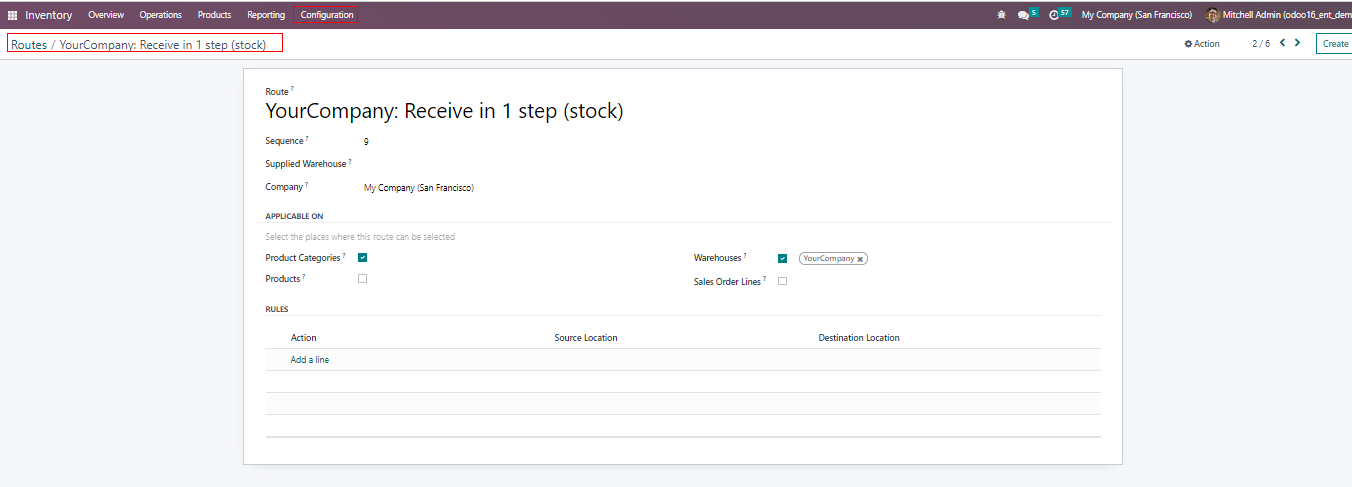
Task: Open the Reporting menu
Action: coord(266,15)
